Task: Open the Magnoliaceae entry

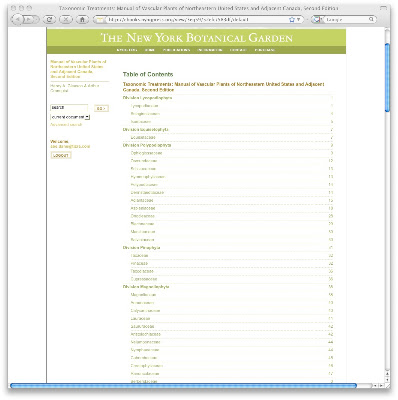Action: click(x=143, y=295)
